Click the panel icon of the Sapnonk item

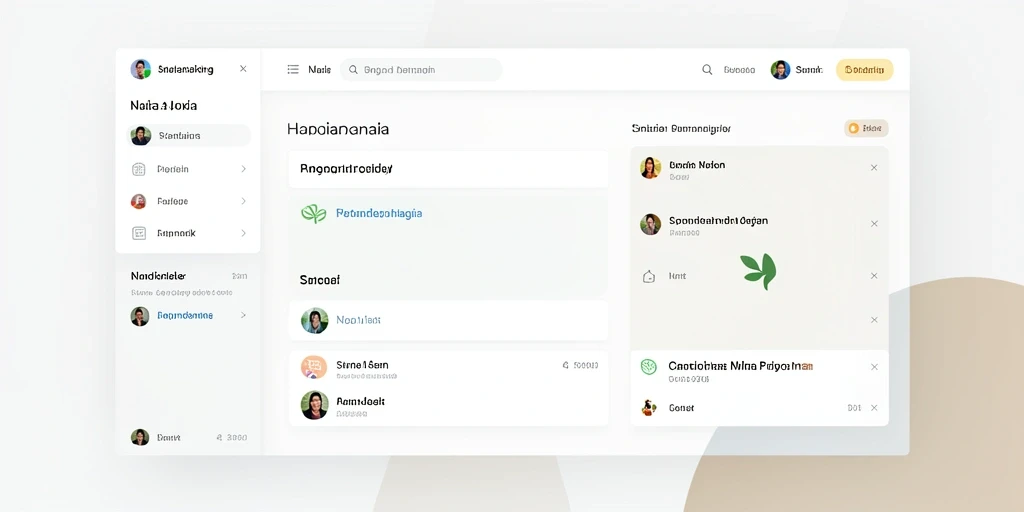point(138,233)
